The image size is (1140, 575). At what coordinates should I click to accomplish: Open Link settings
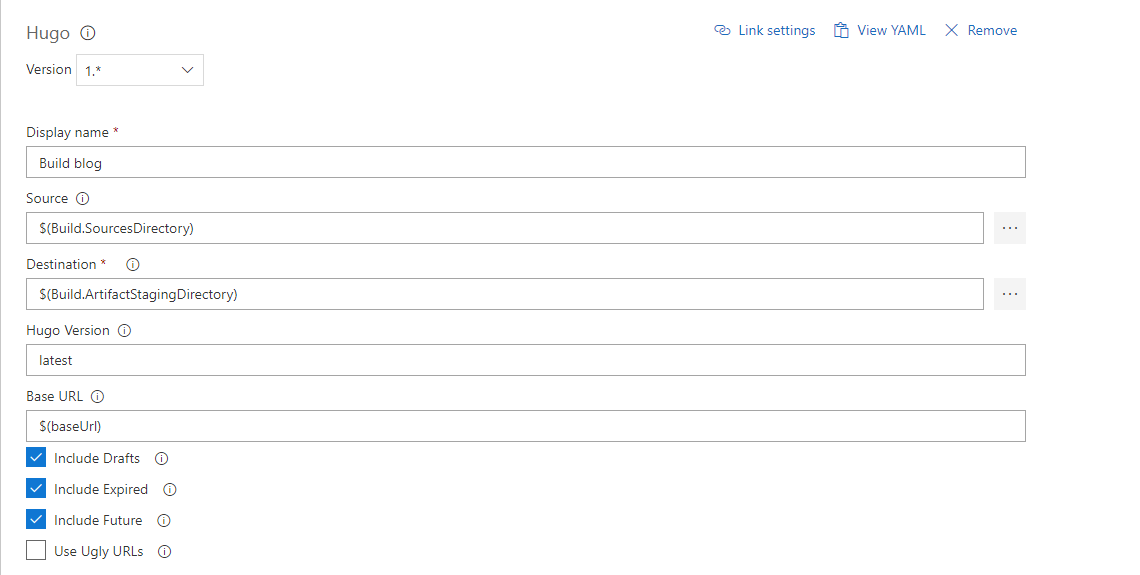[765, 31]
